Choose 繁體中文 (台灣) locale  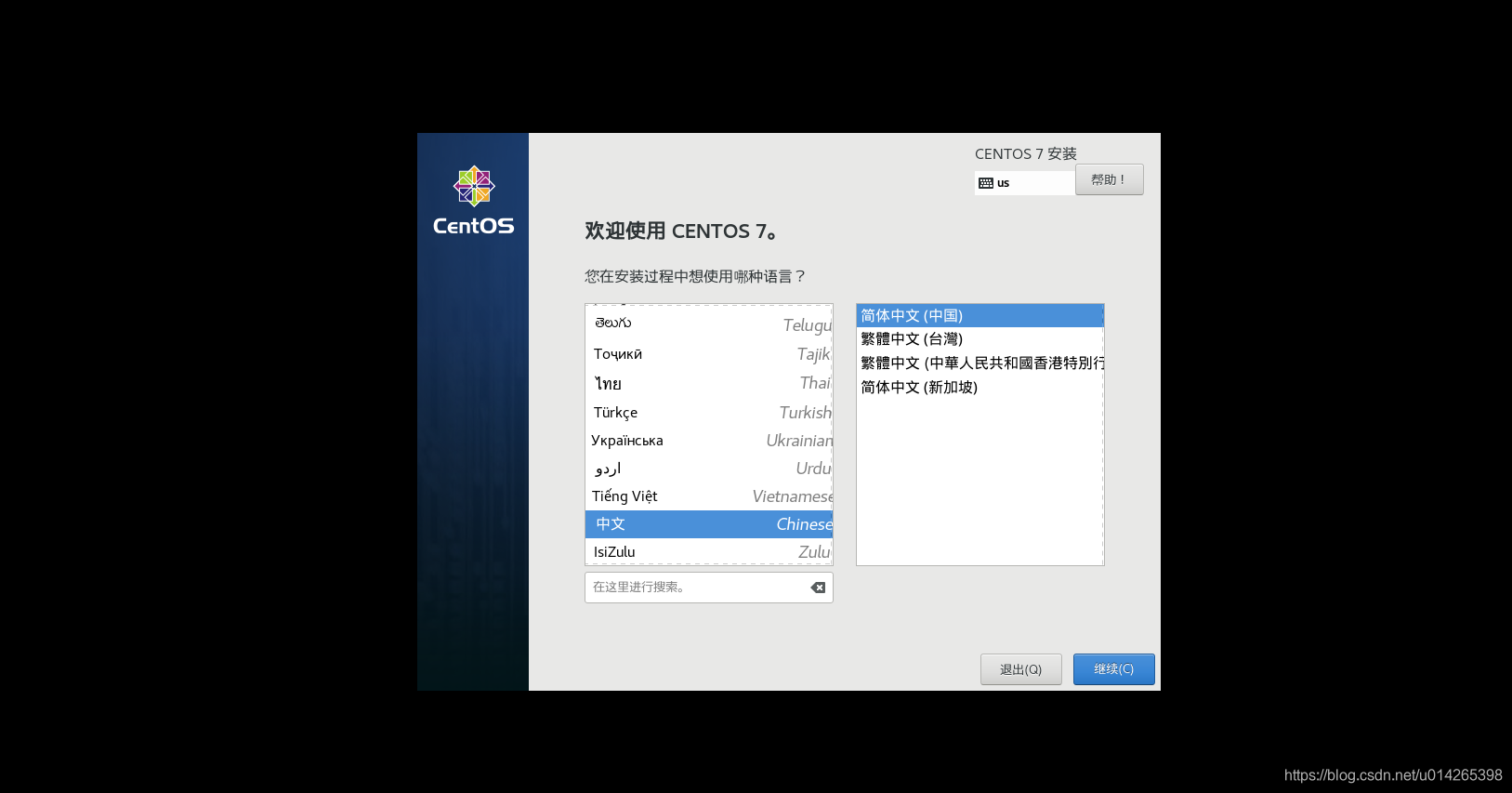(980, 339)
